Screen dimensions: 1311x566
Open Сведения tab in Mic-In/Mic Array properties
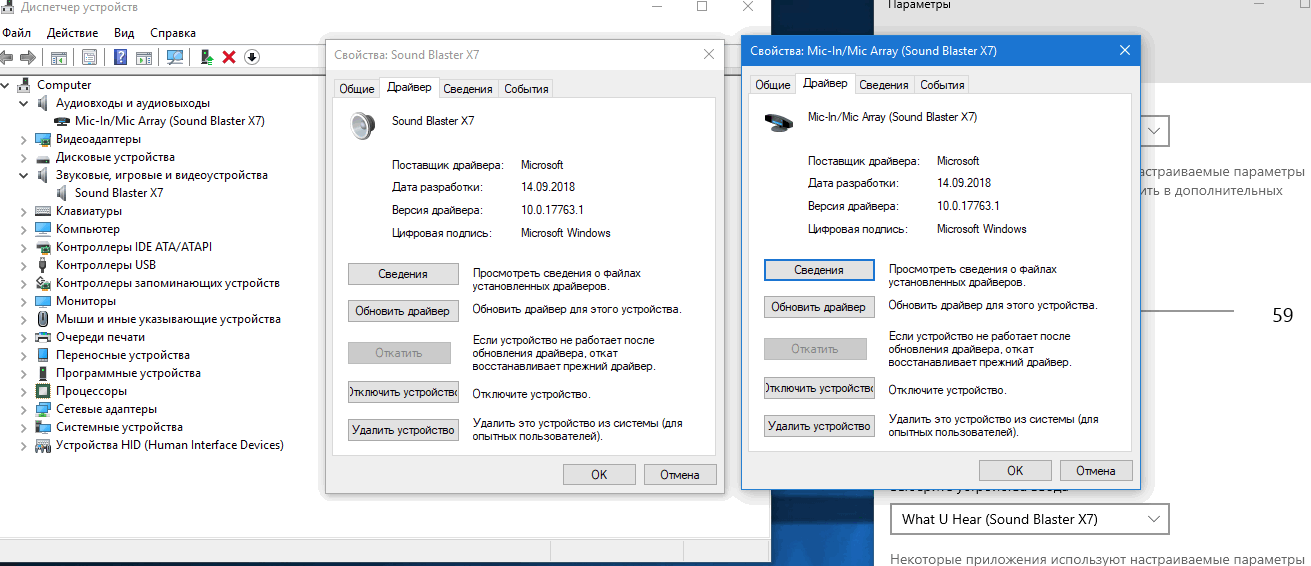(884, 85)
